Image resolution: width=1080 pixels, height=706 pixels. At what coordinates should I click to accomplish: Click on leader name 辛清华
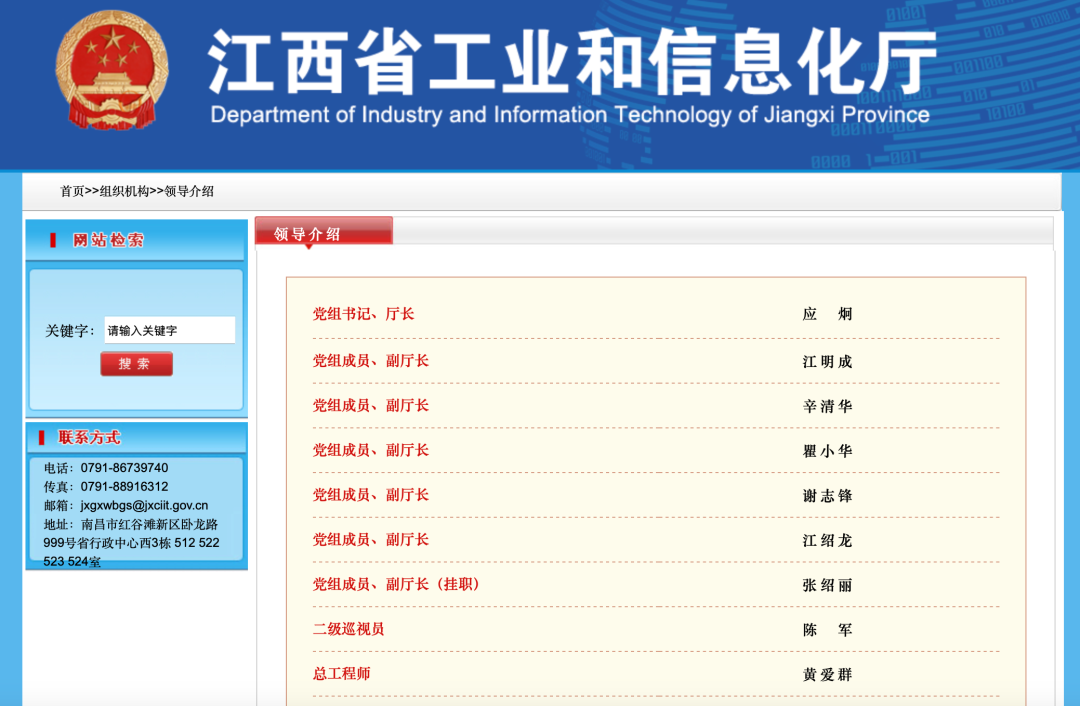827,406
